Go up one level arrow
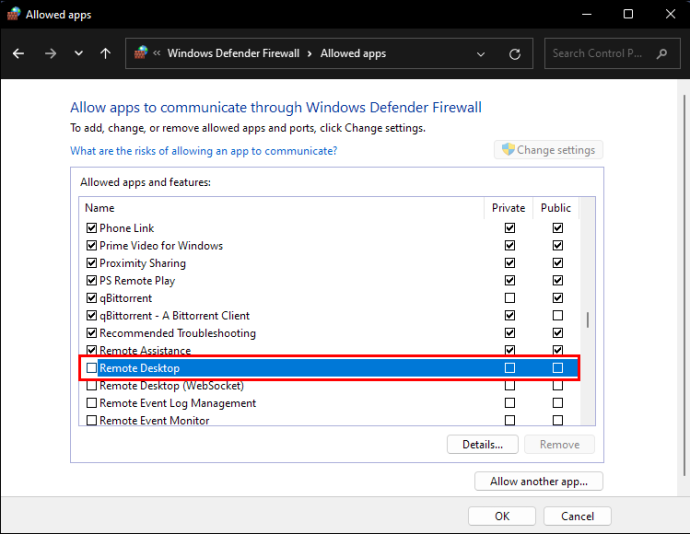This screenshot has width=690, height=534. coord(105,54)
